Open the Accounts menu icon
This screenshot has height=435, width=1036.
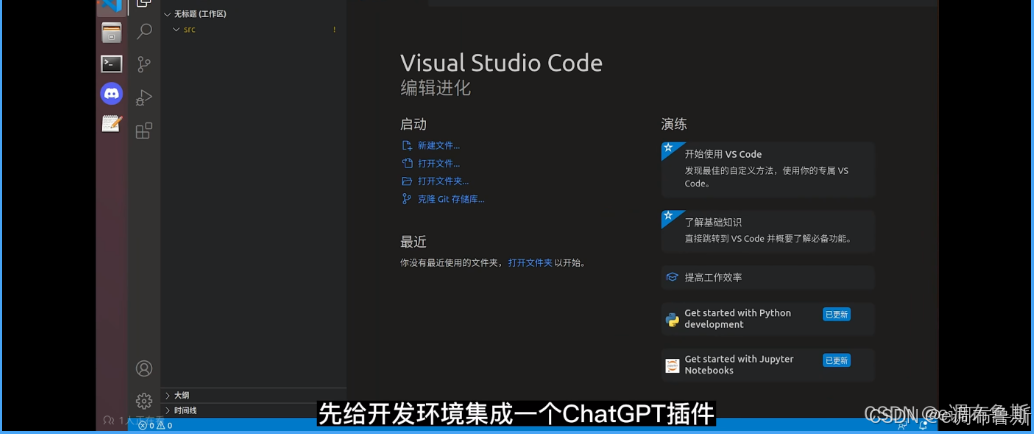click(144, 368)
